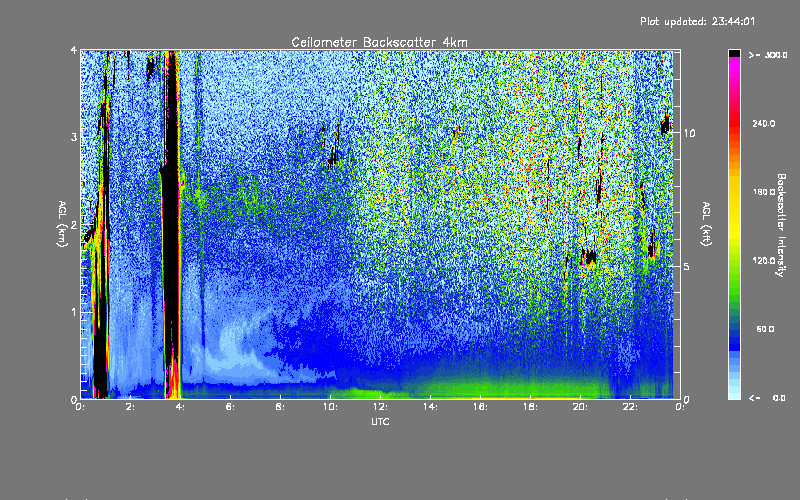Click the '120.0' colorbar value

point(764,260)
